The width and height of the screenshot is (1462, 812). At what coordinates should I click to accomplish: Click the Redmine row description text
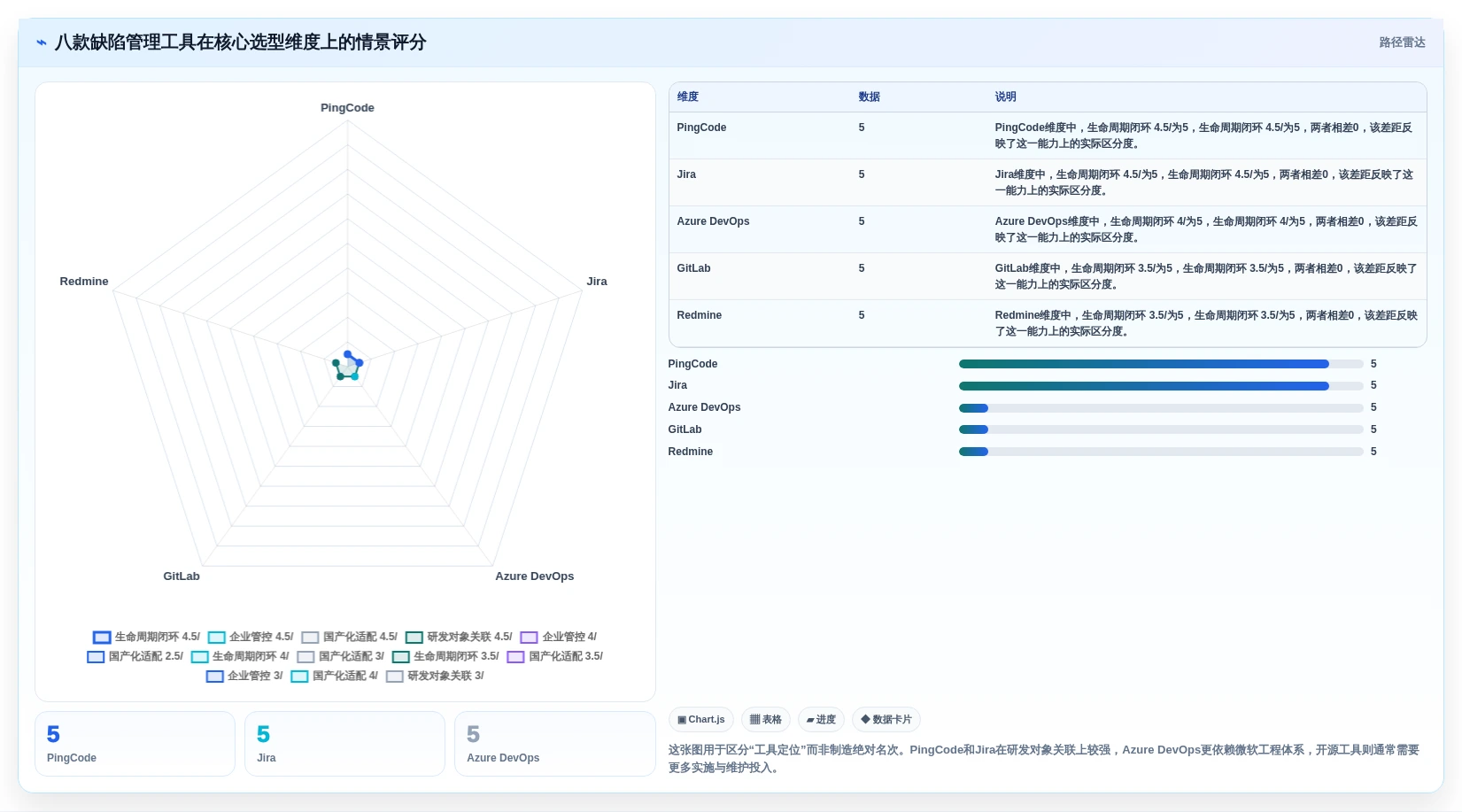coord(1206,323)
